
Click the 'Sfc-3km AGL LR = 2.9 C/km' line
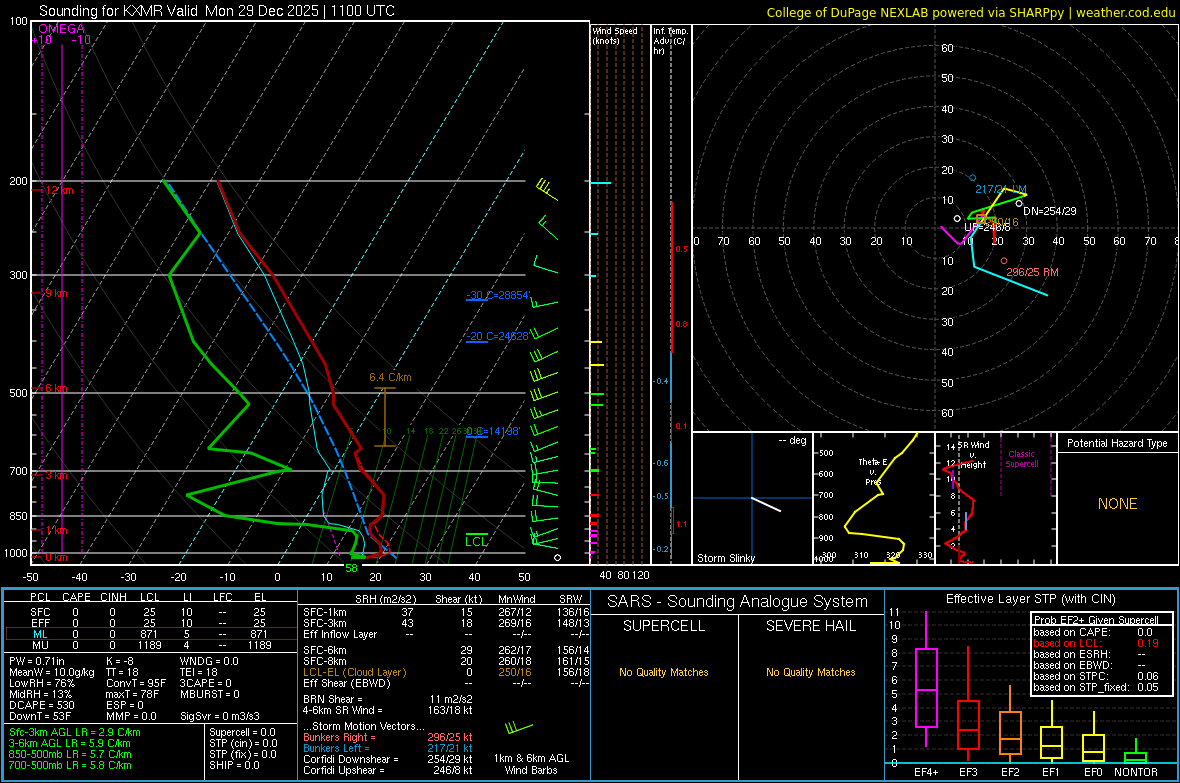coord(75,732)
